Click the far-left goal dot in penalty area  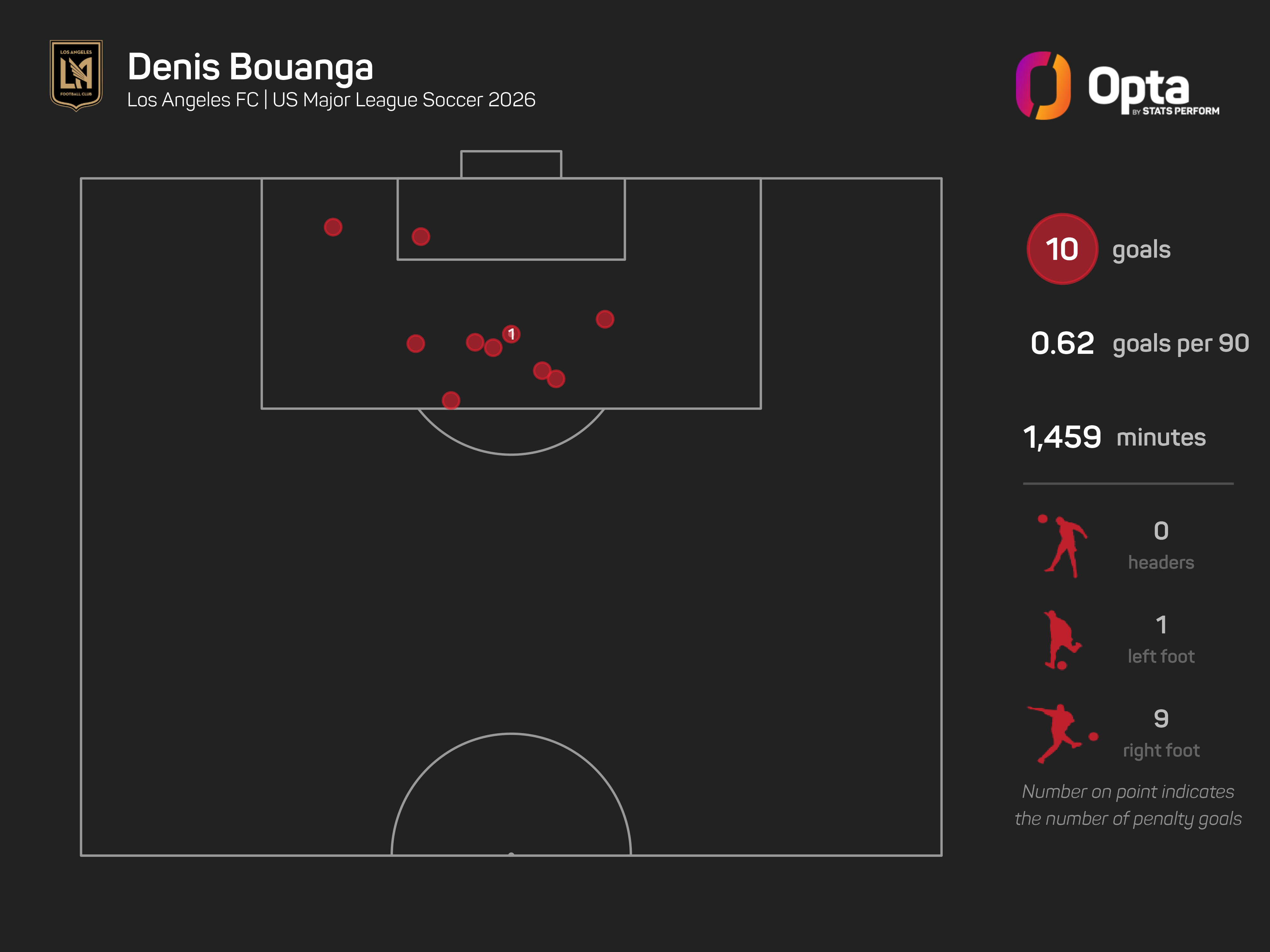(x=333, y=227)
